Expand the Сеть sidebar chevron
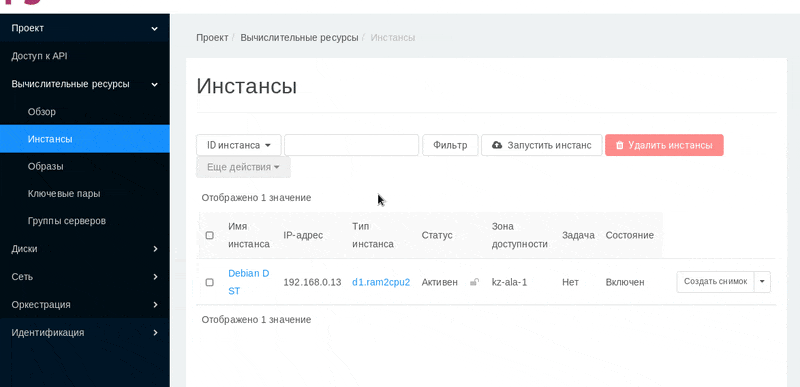This screenshot has width=800, height=387. pos(155,277)
